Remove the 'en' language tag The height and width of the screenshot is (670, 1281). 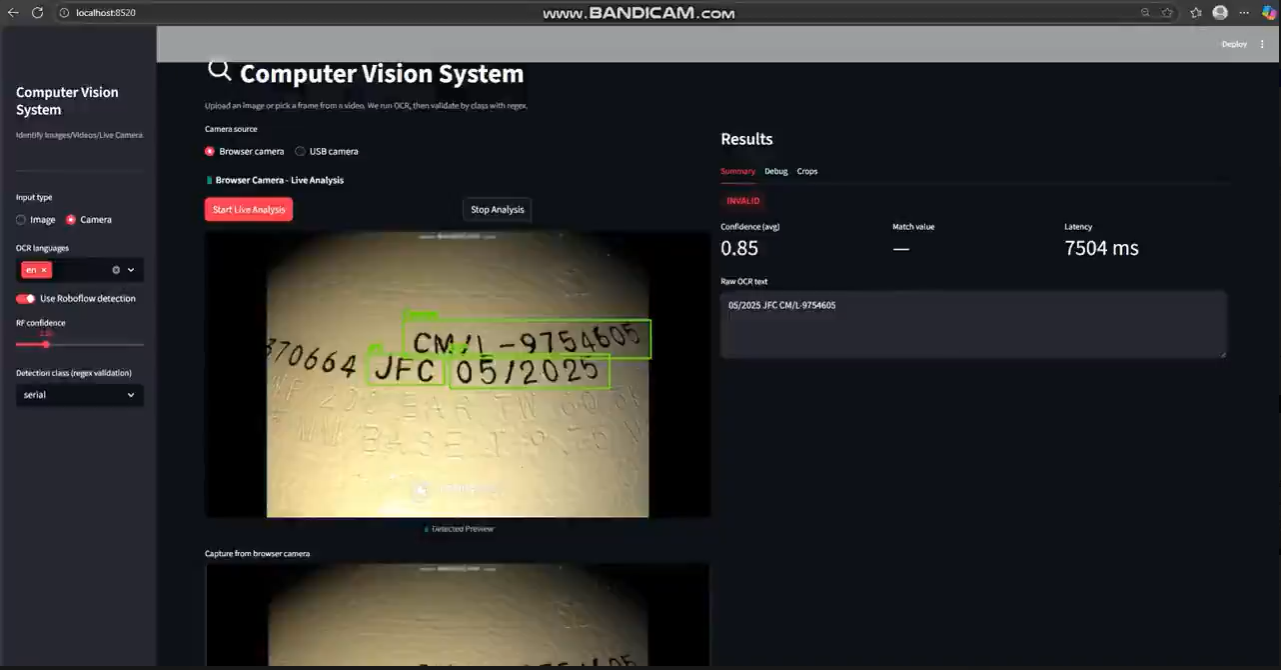tap(44, 270)
